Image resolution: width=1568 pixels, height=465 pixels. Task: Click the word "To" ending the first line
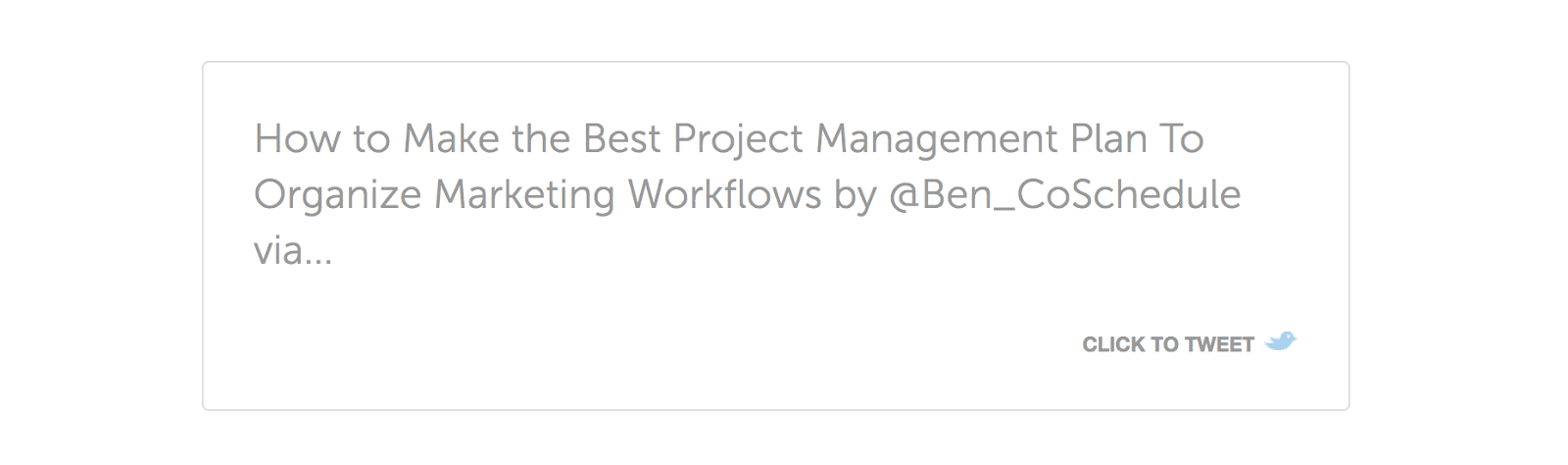(1182, 139)
